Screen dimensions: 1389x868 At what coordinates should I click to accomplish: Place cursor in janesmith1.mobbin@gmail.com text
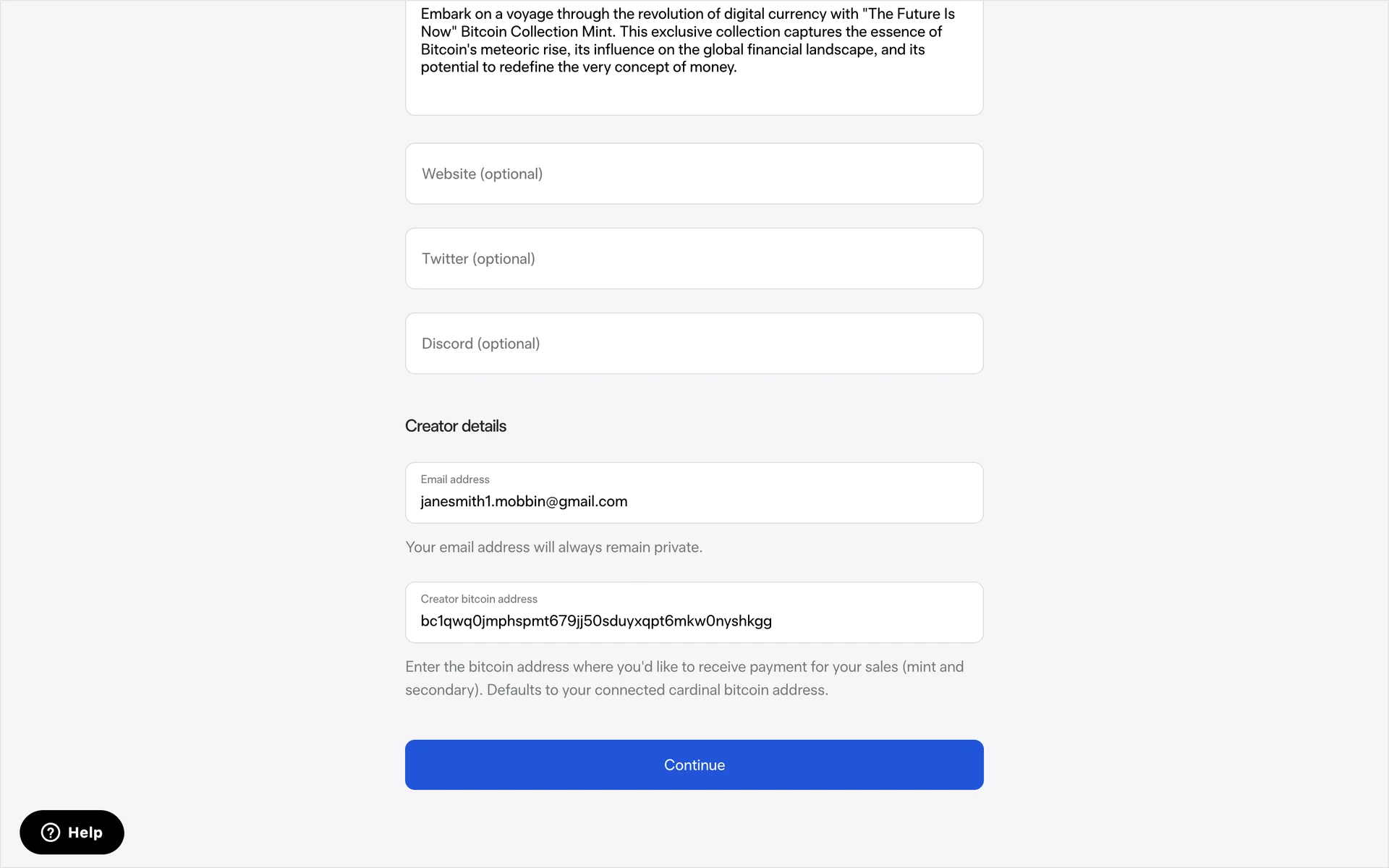tap(524, 501)
